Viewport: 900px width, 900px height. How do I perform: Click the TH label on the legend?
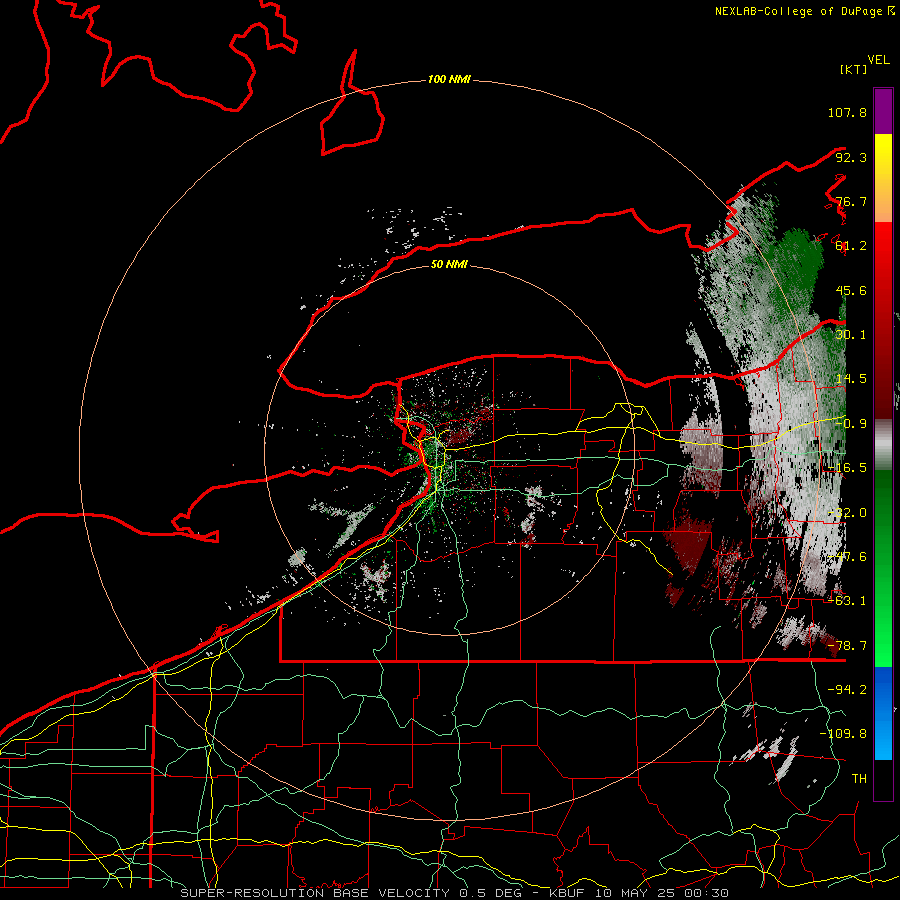859,779
